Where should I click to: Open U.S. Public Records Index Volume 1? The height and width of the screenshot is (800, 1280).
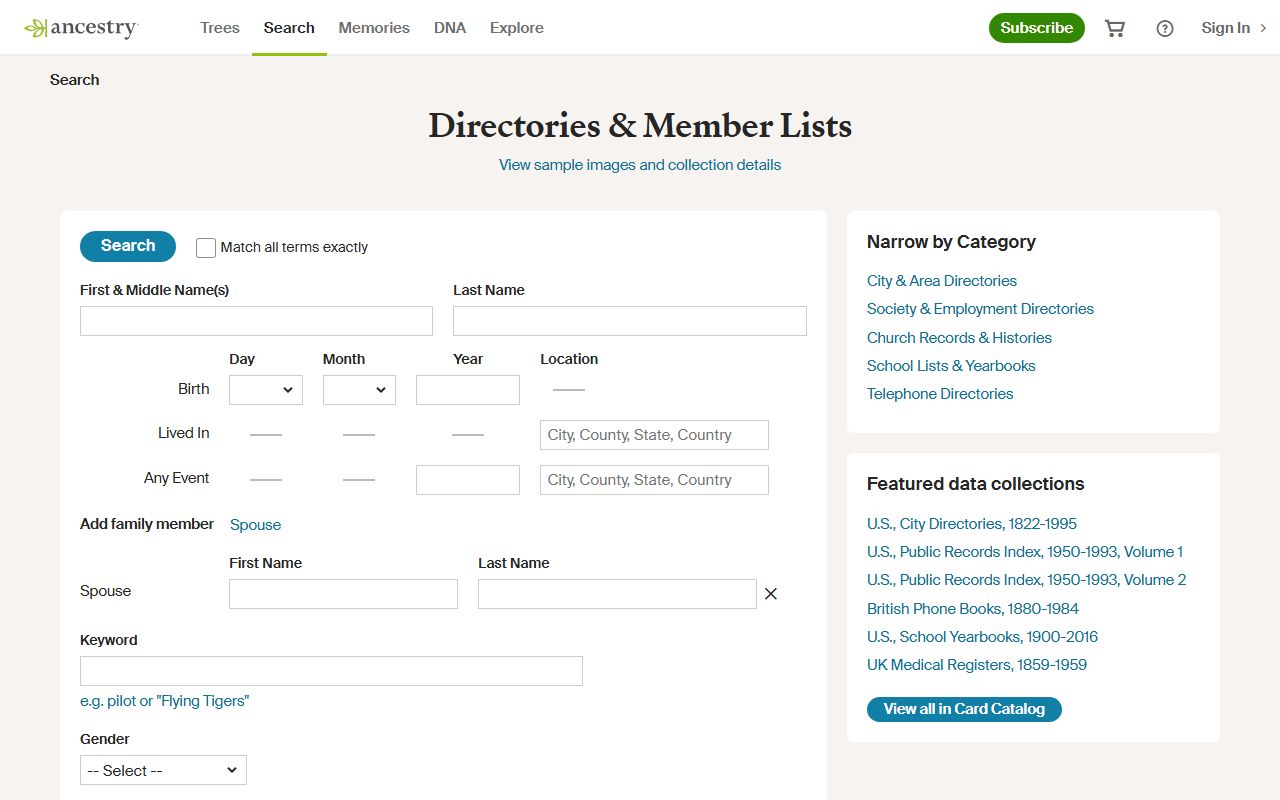(1025, 552)
